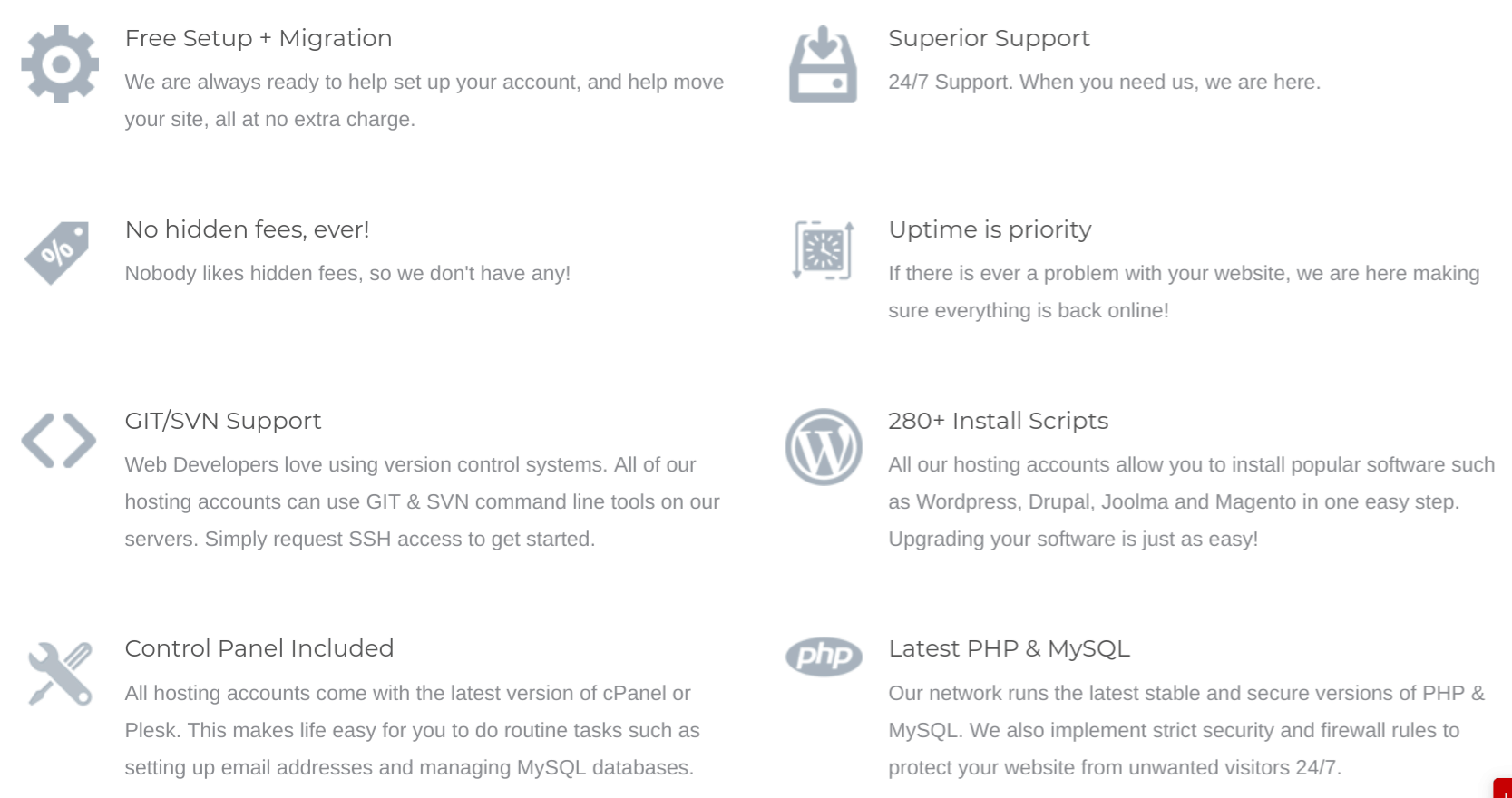Select the Free Setup + Migration heading

point(259,38)
